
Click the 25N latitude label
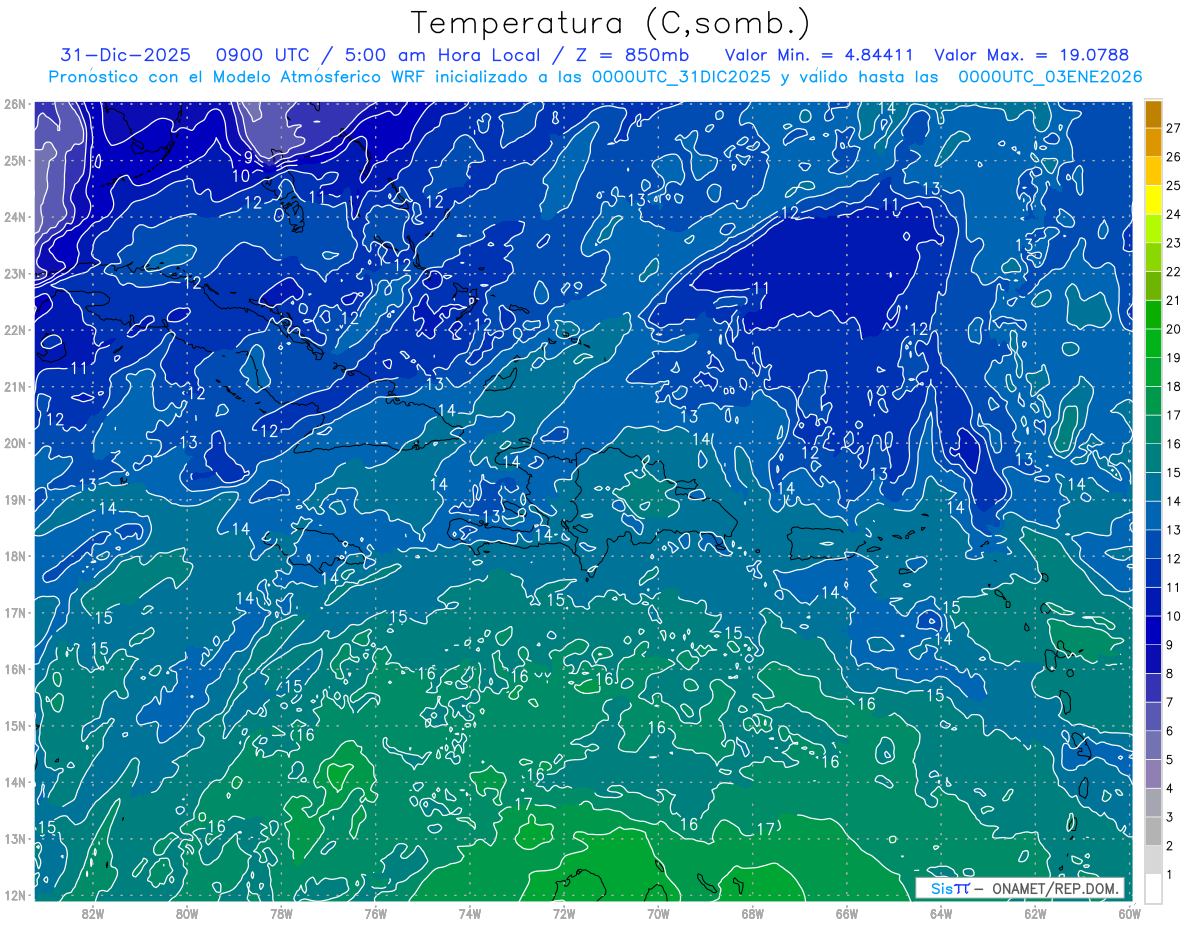15,160
